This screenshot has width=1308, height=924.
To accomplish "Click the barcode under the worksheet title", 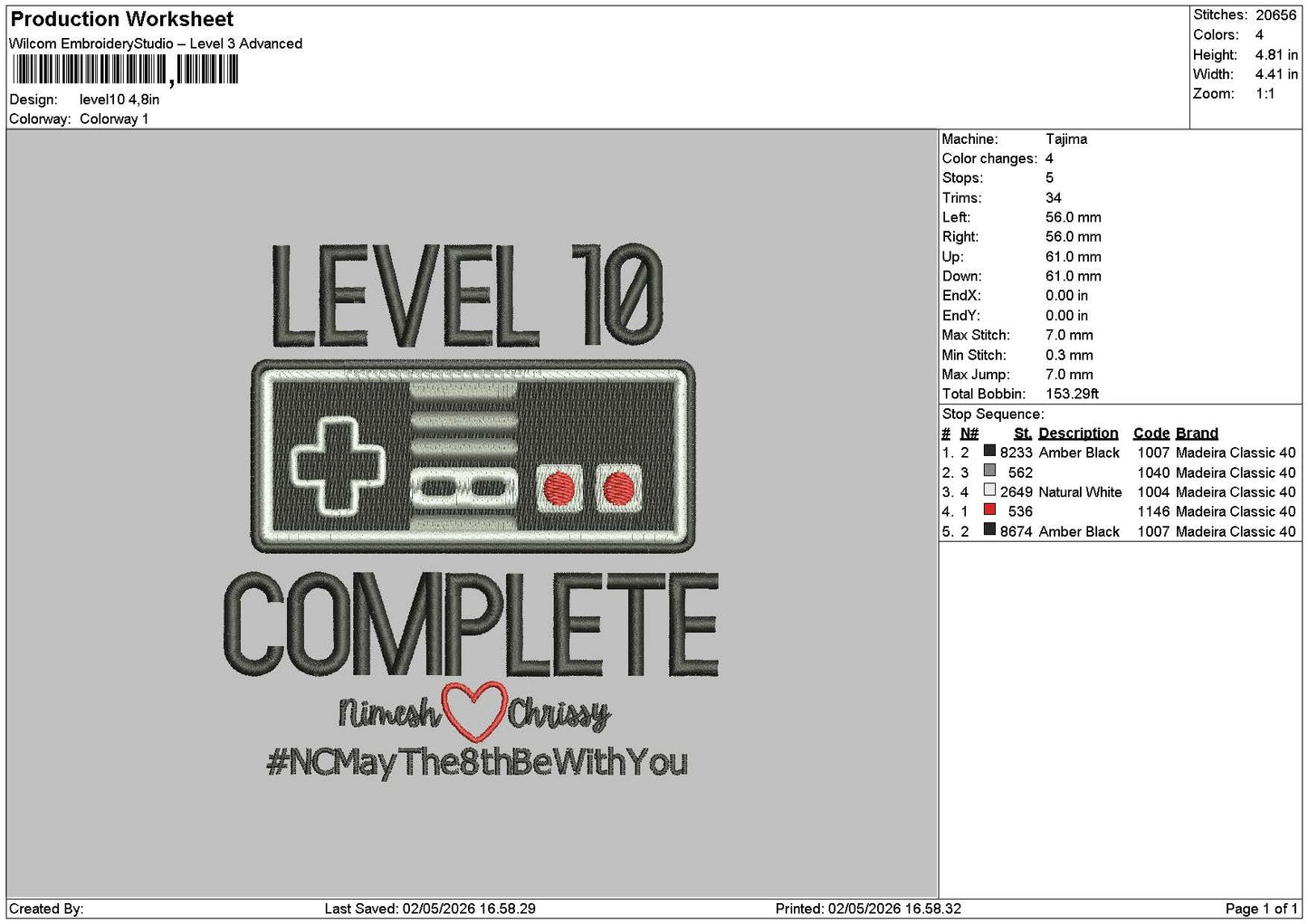I will coord(126,70).
